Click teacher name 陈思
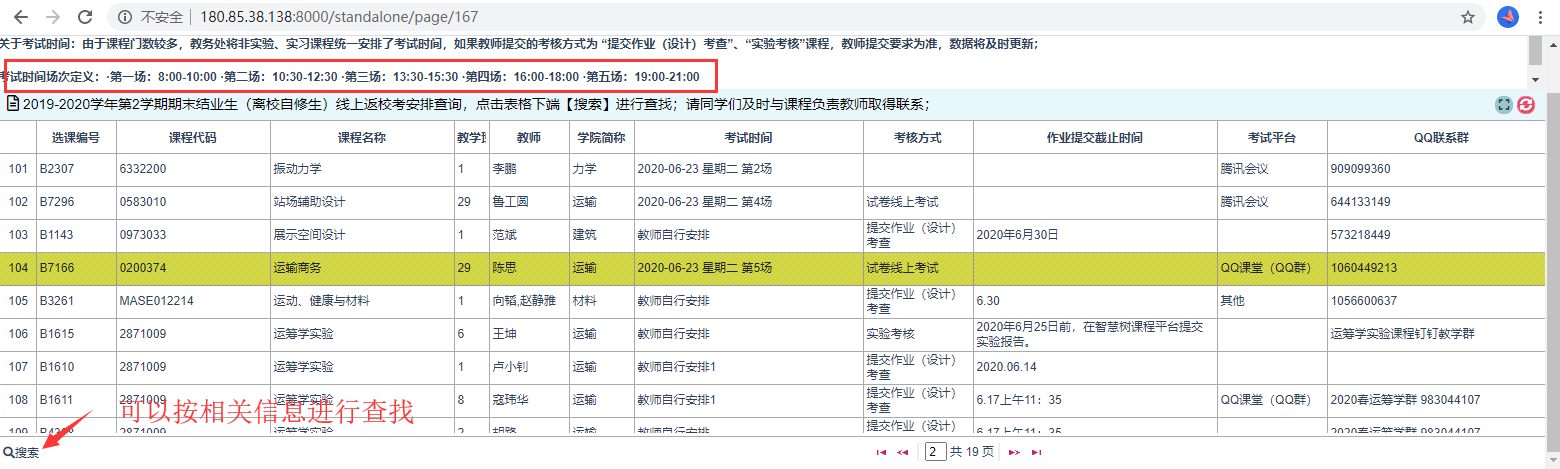The height and width of the screenshot is (469, 1560). (505, 268)
